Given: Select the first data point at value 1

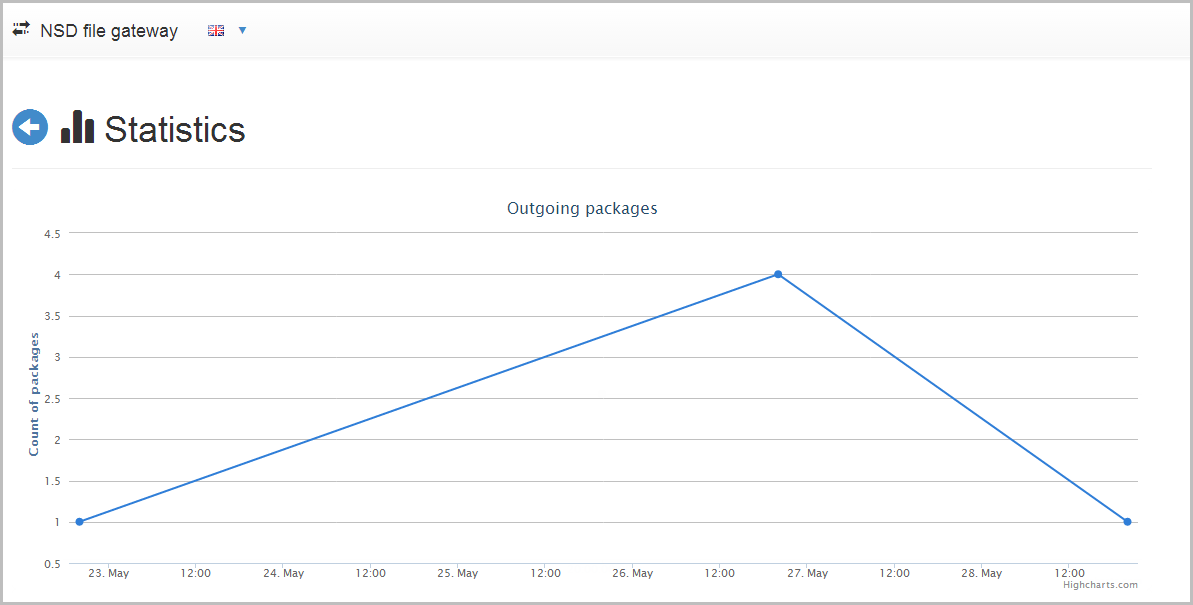Looking at the screenshot, I should (x=79, y=522).
